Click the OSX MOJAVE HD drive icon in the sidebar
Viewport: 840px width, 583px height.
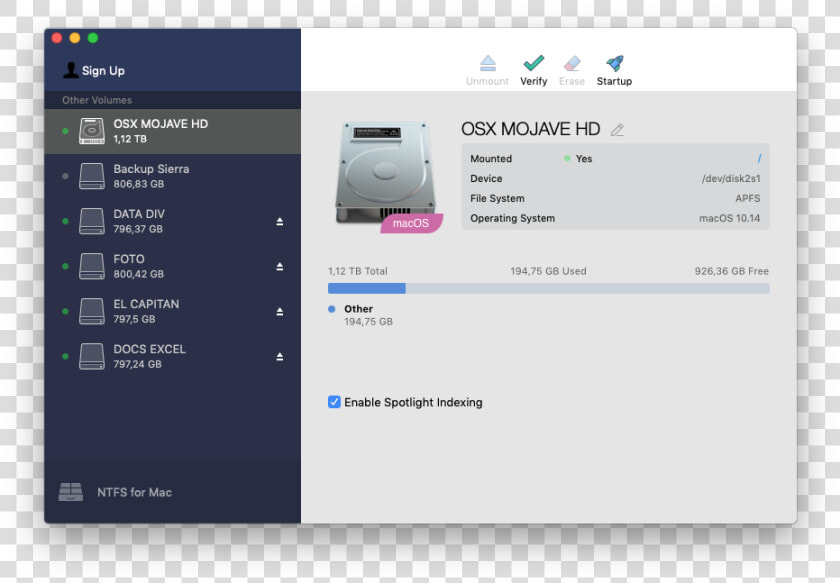[x=92, y=131]
